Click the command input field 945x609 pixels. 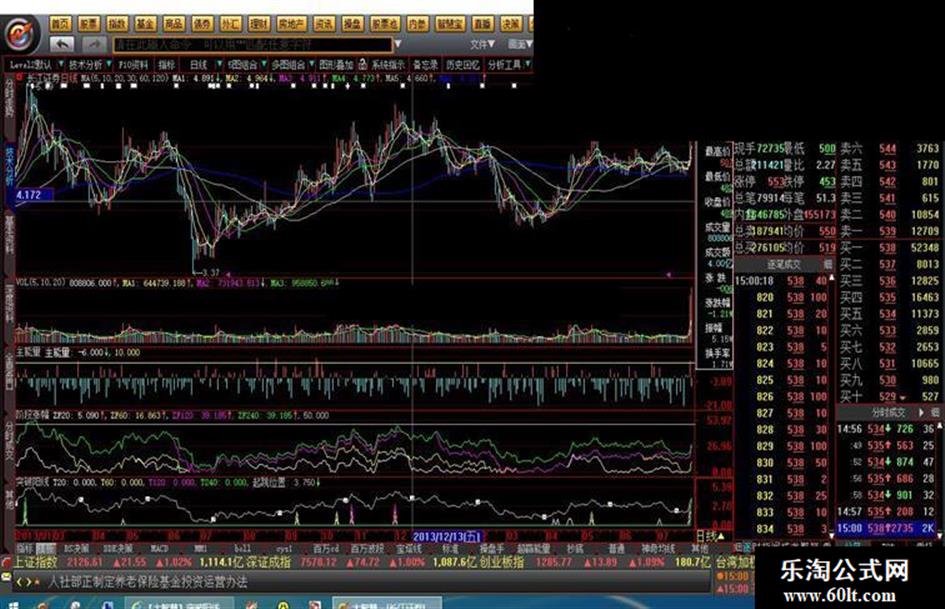pos(253,45)
